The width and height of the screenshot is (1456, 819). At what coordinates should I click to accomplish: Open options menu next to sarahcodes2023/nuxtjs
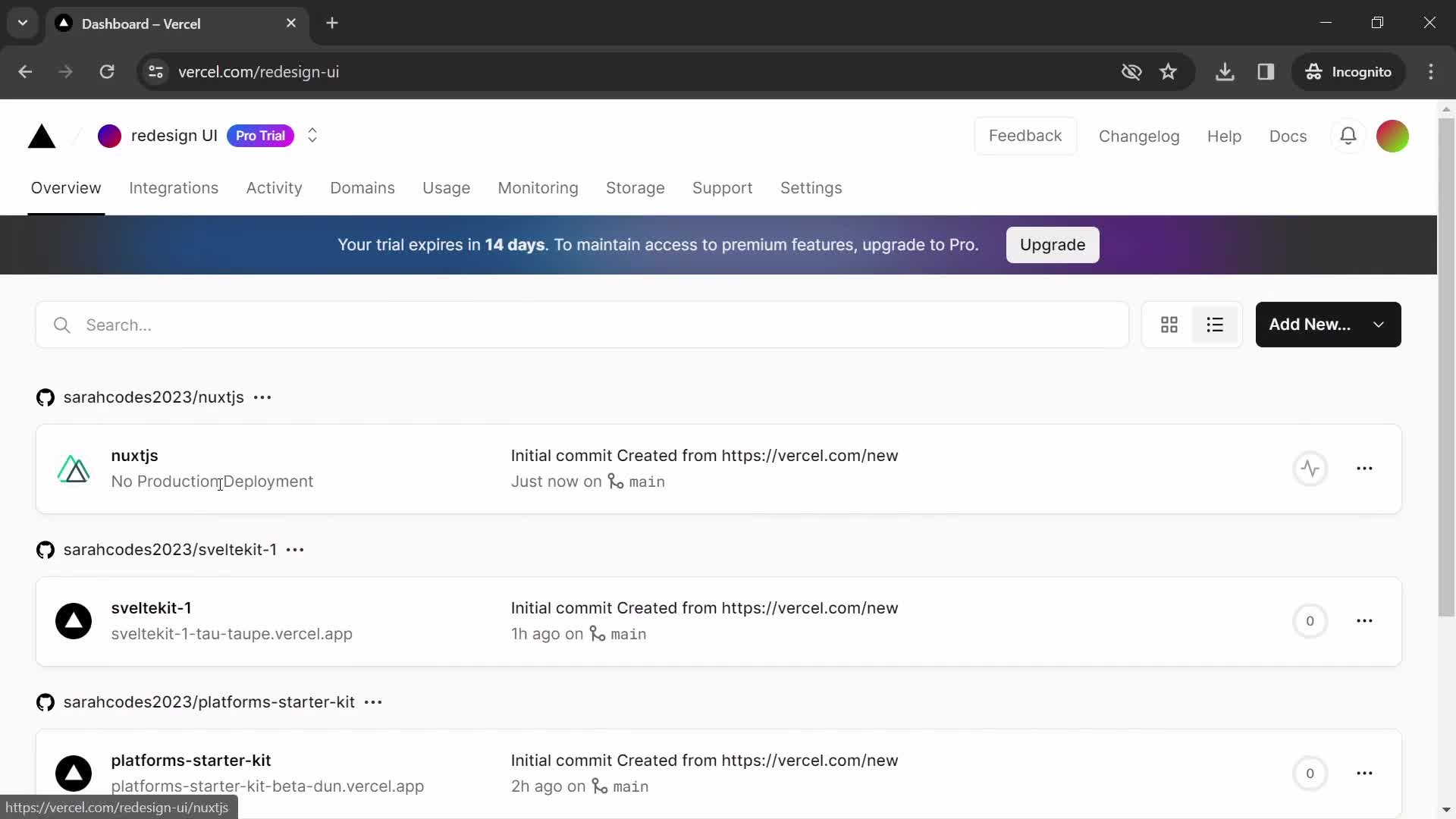click(x=262, y=397)
